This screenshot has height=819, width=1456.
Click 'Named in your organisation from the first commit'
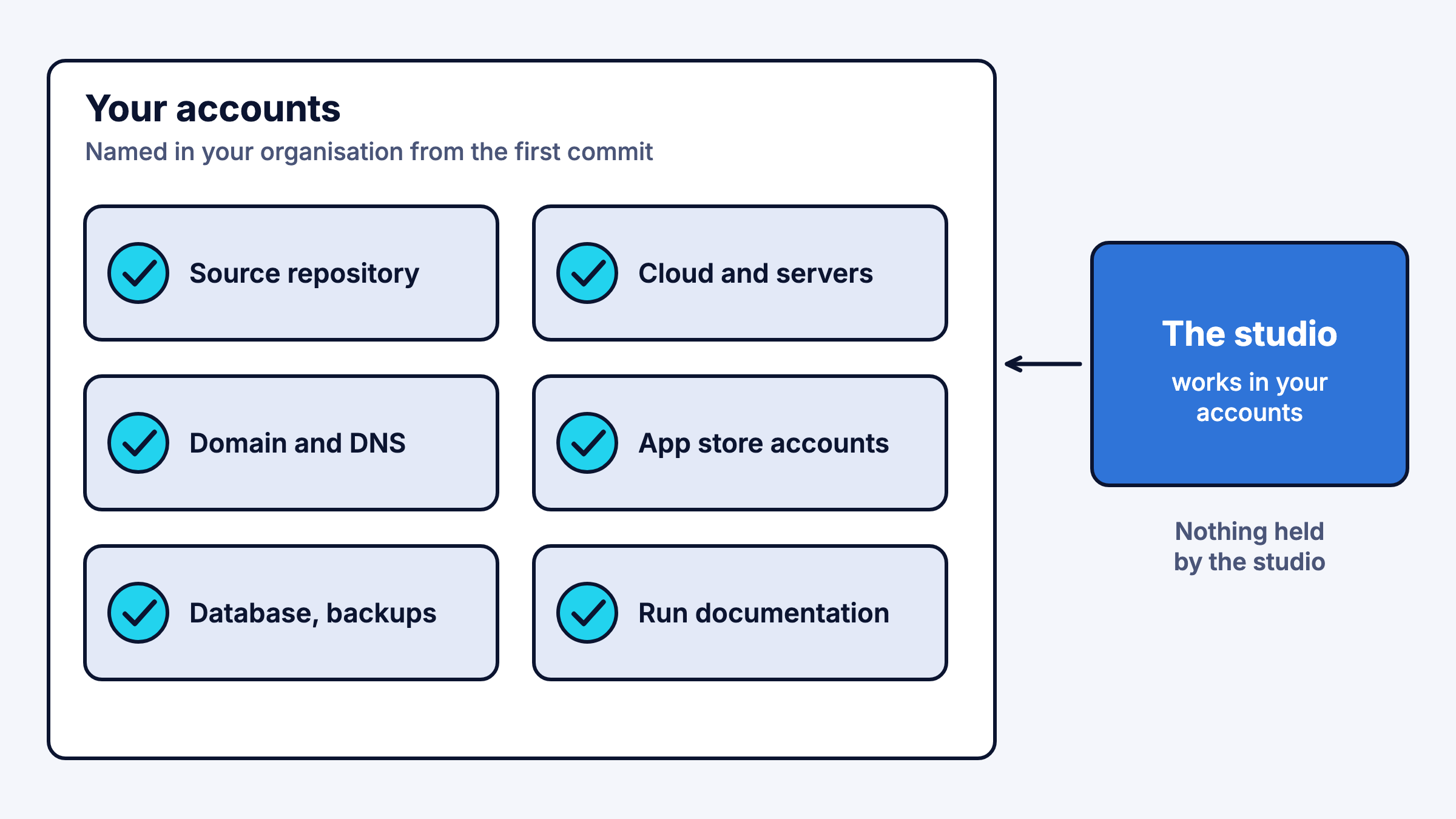click(369, 152)
